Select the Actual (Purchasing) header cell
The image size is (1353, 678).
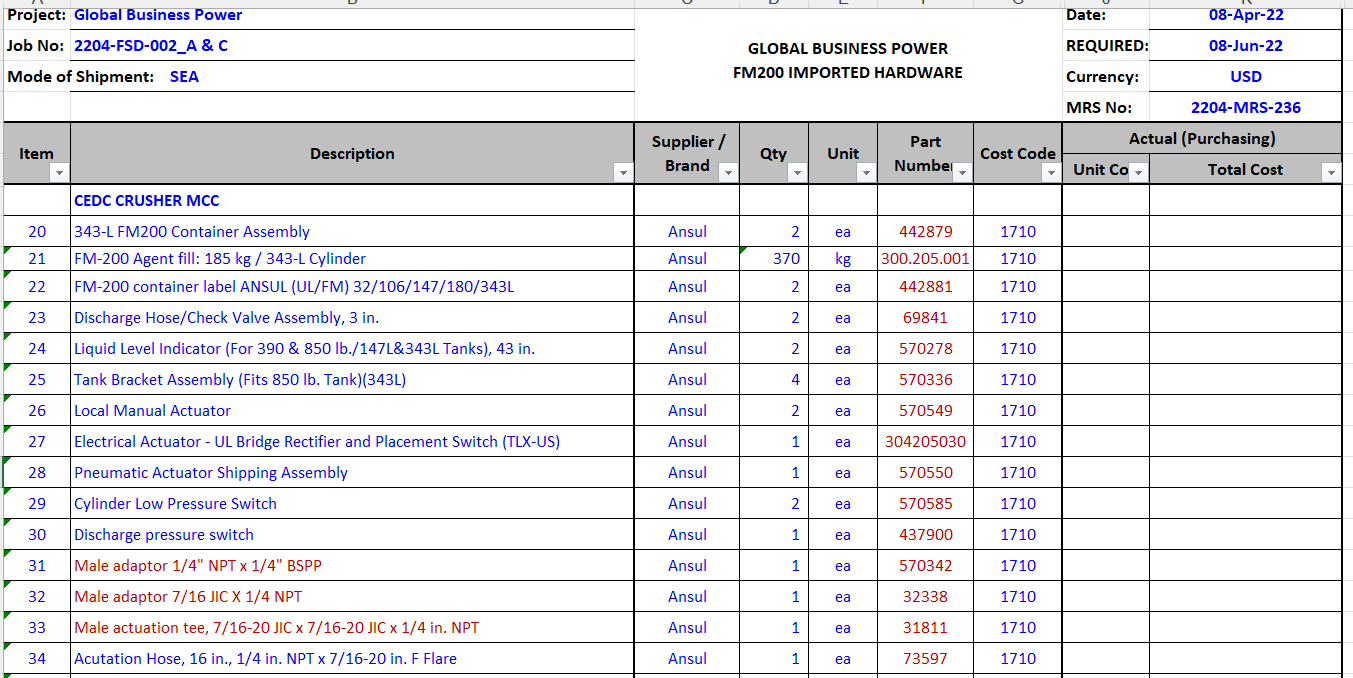point(1201,139)
